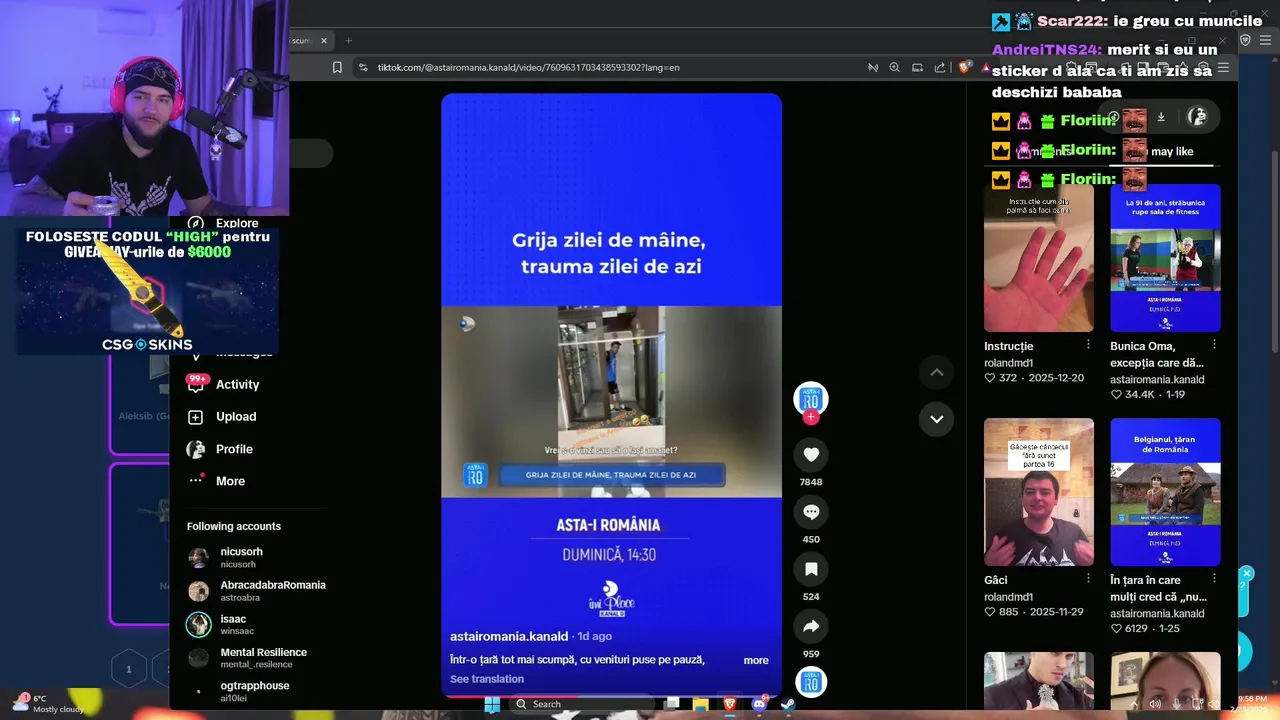Go to next video with down arrow

point(936,419)
